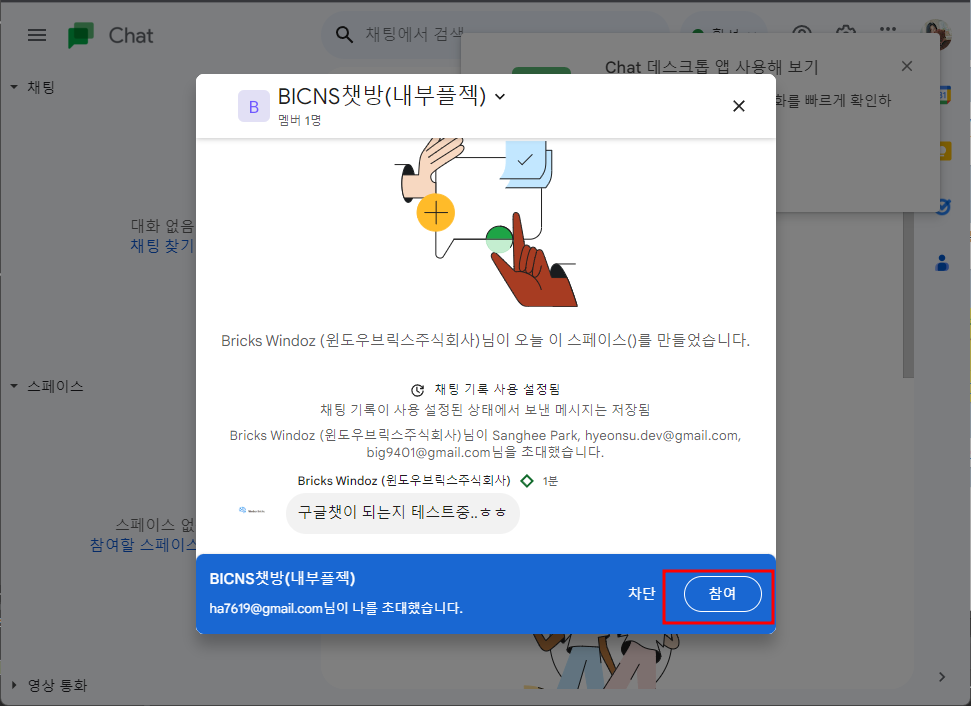Expand the 영상 통화 section
971x706 pixels.
pos(14,685)
